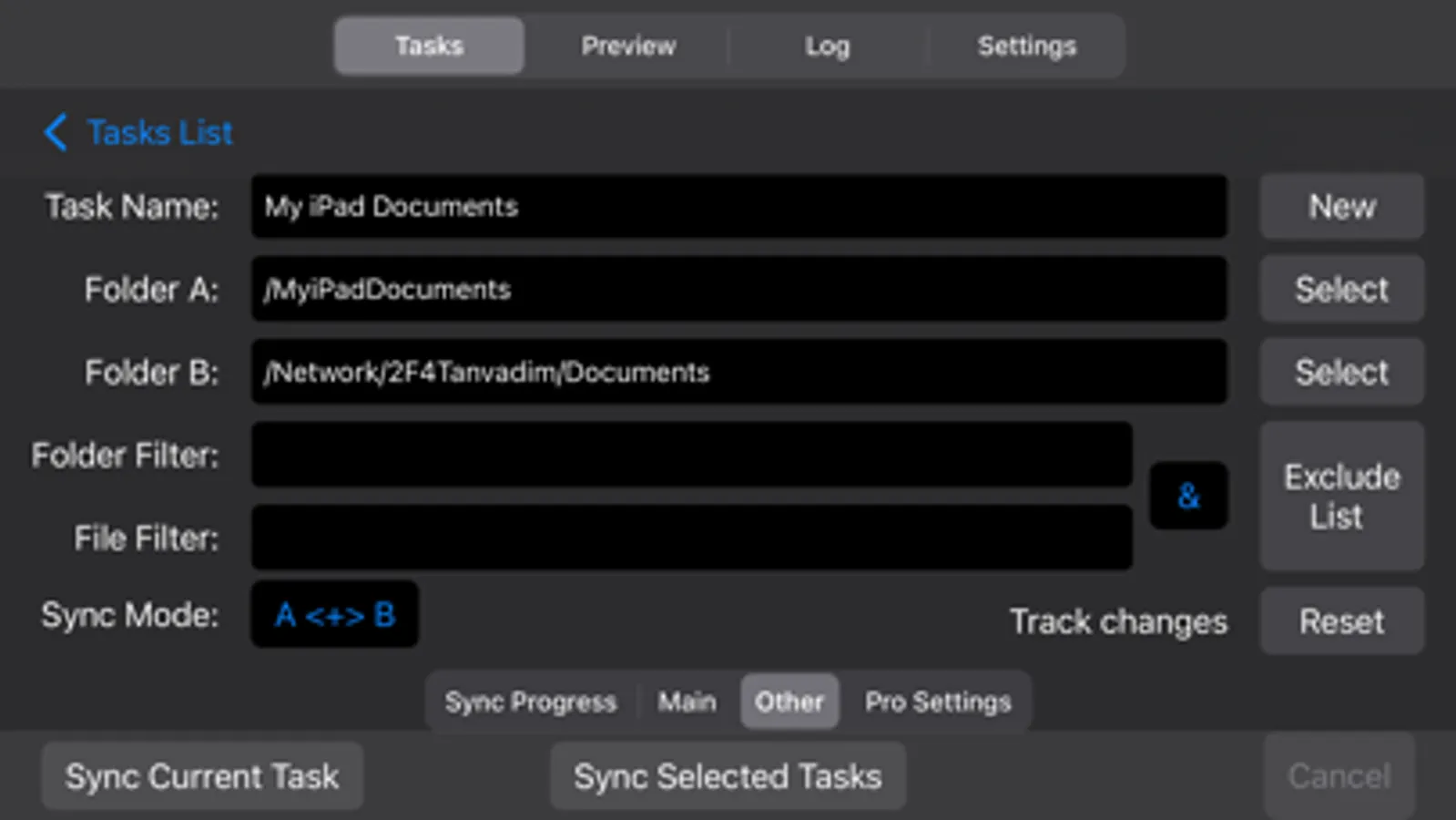Focus the Folder Filter text field
Viewport: 1456px width, 820px height.
(691, 455)
